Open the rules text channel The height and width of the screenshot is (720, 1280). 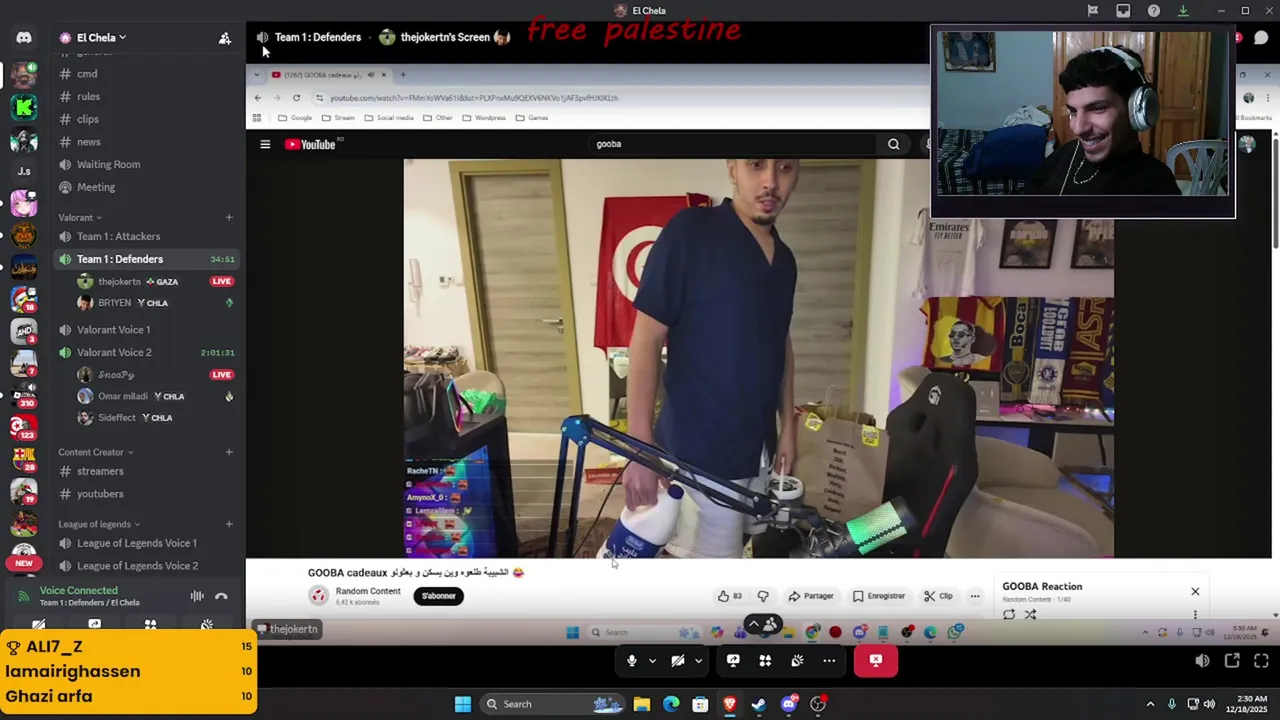click(x=88, y=97)
